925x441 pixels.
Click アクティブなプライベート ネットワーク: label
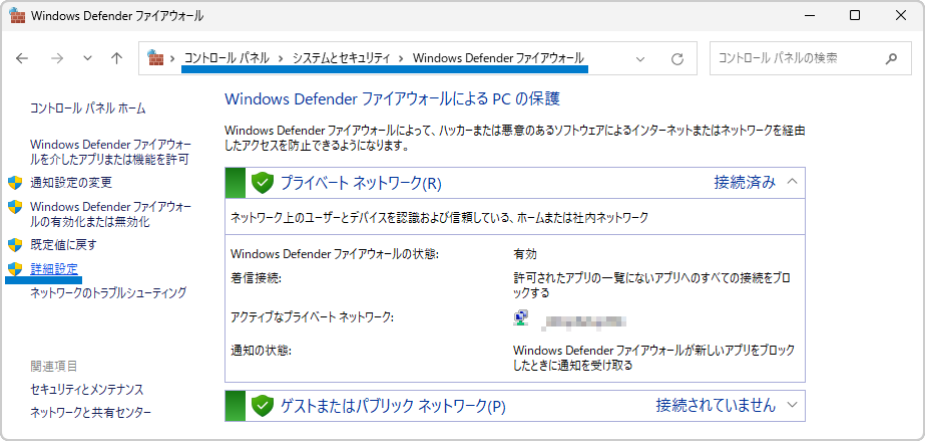tap(312, 317)
